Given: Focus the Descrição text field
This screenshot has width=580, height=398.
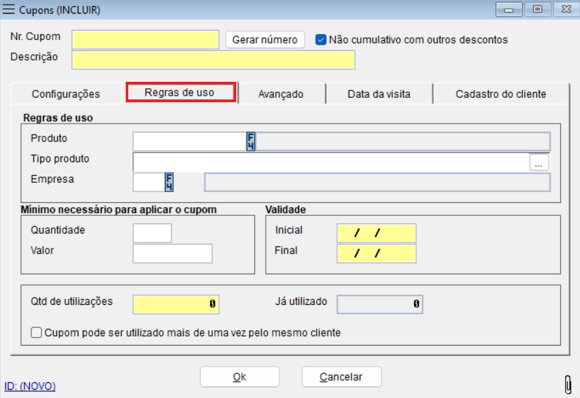Looking at the screenshot, I should pyautogui.click(x=213, y=60).
